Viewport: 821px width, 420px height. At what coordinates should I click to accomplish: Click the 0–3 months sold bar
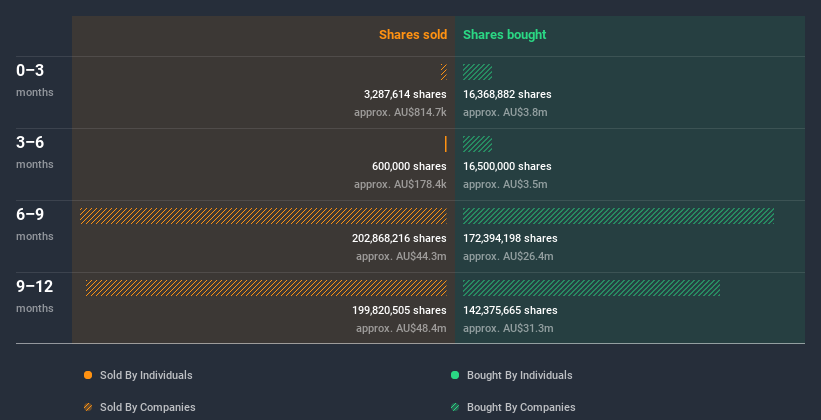click(x=444, y=72)
